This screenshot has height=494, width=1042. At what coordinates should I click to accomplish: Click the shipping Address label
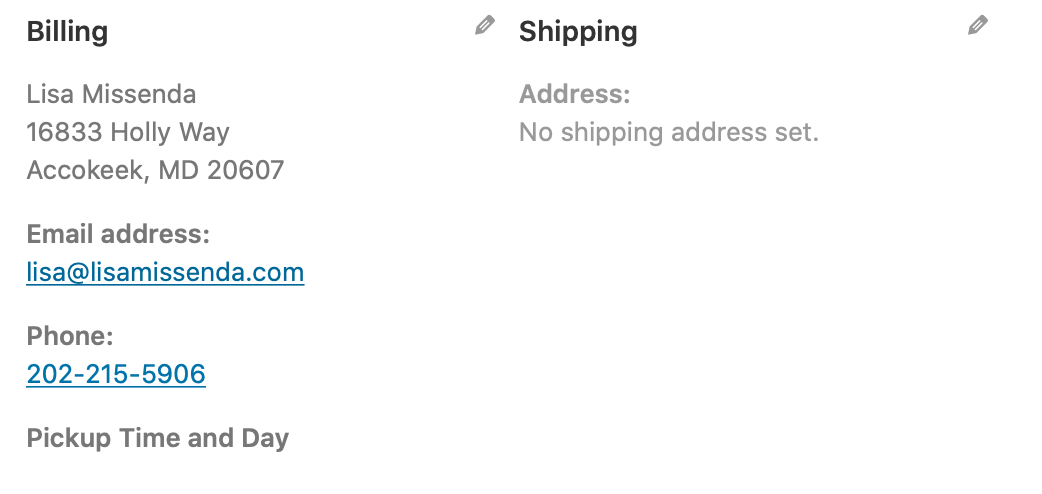click(574, 94)
